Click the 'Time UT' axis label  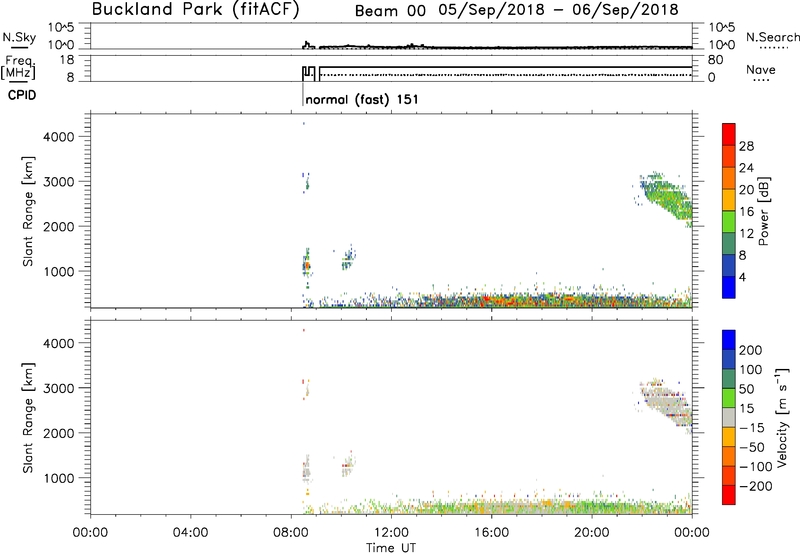391,548
